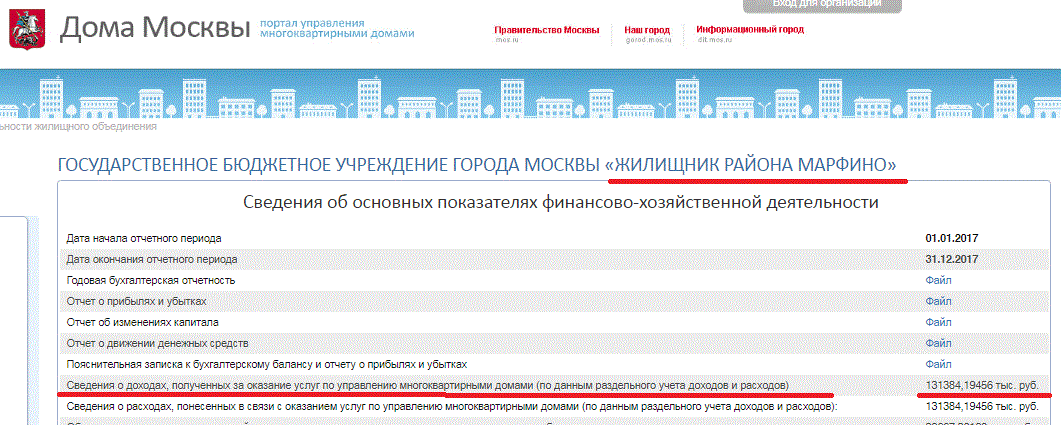Click the tagline портал управления многоквартирными домами
Screen dimensions: 1061x425
(x=337, y=27)
